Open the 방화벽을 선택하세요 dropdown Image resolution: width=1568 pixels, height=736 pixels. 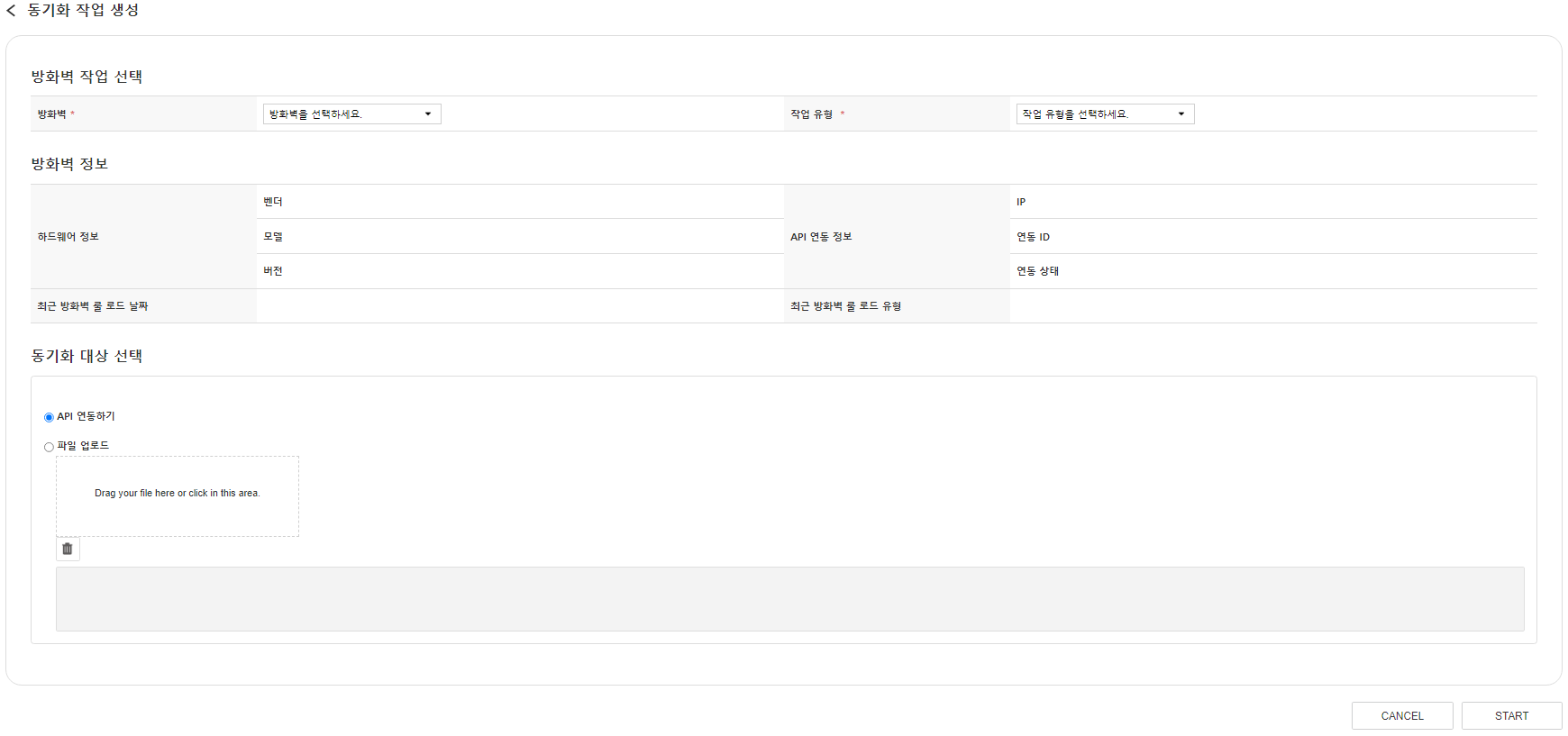351,114
